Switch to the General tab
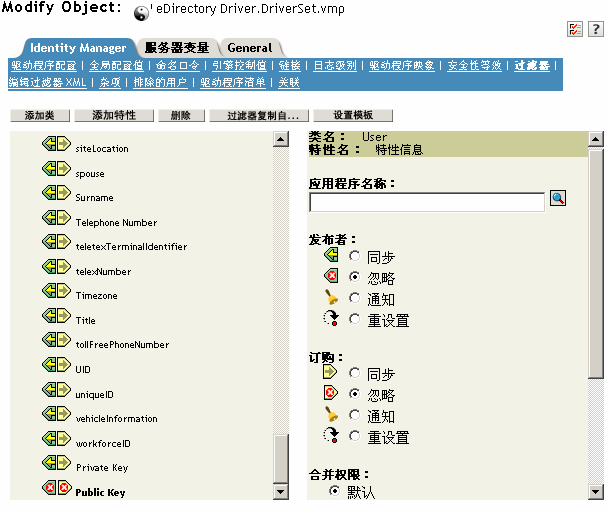Viewport: 608px width, 512px height. pos(250,48)
